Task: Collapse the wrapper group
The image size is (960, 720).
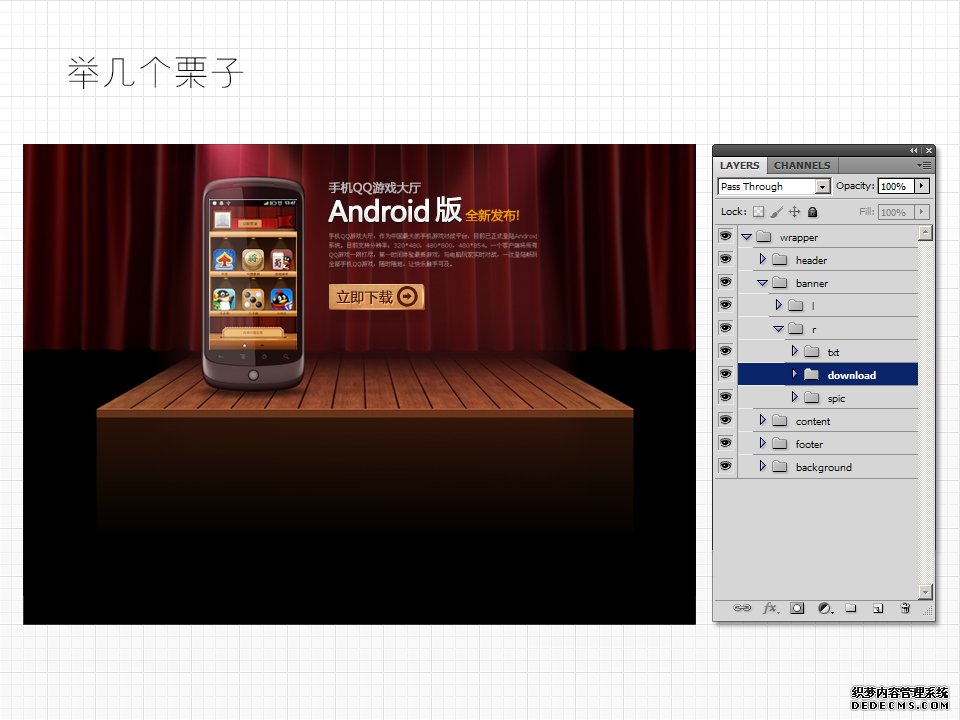Action: tap(746, 236)
